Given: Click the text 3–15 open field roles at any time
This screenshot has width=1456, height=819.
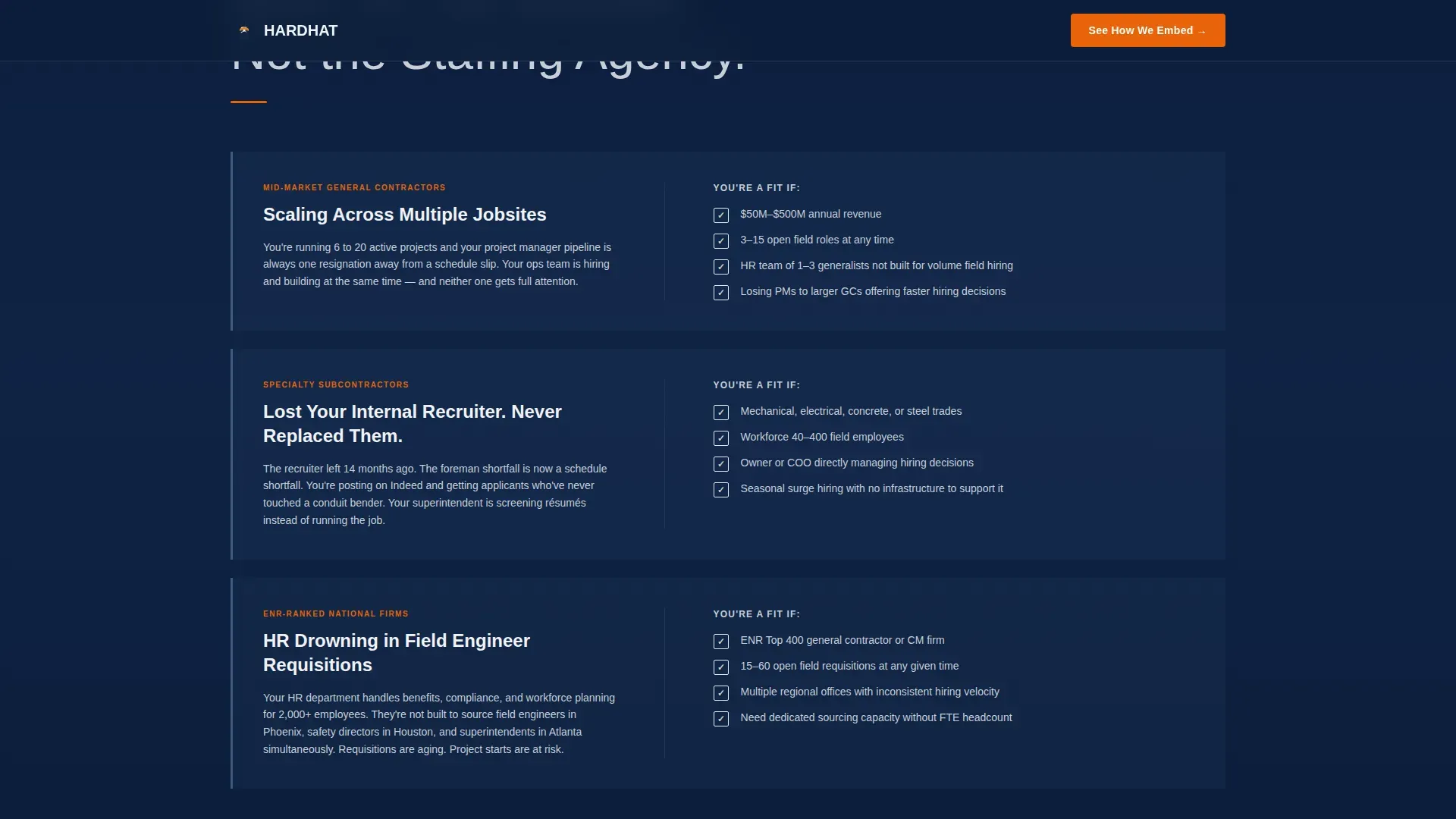Looking at the screenshot, I should click(817, 240).
